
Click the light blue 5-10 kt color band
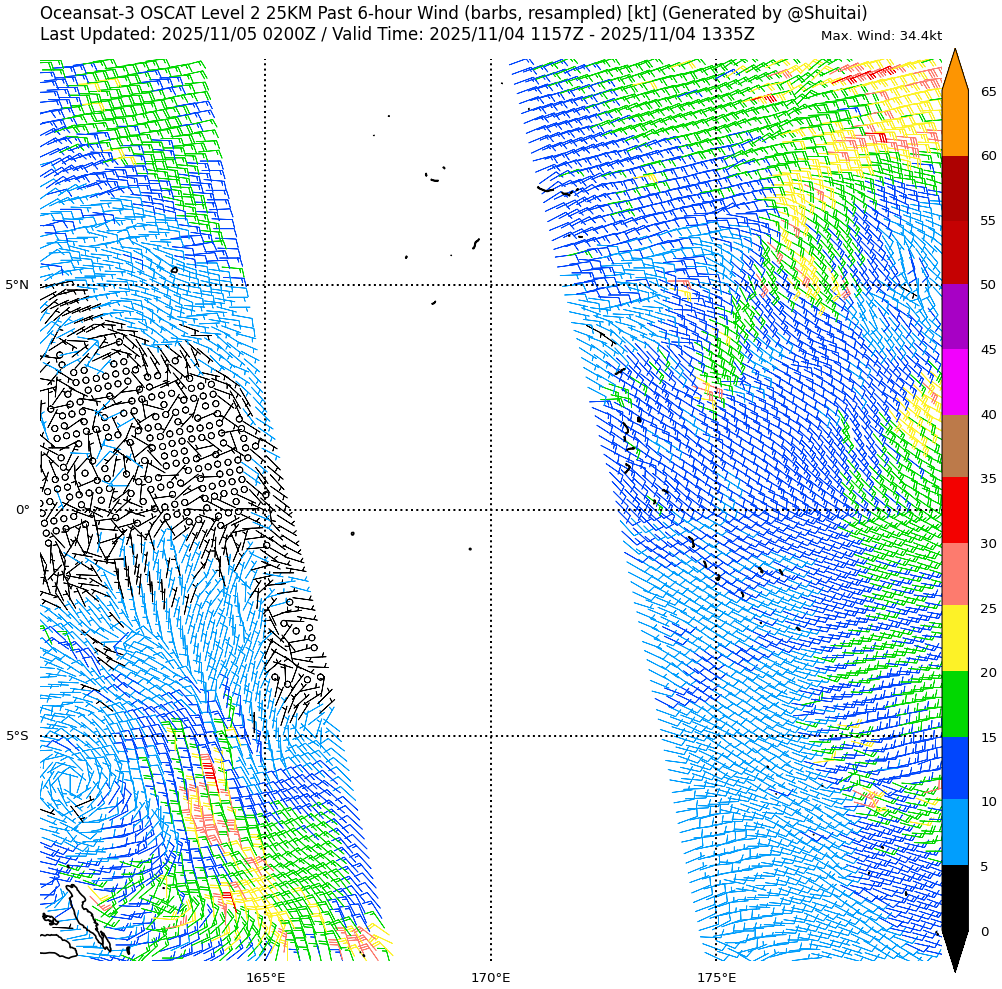(x=955, y=832)
